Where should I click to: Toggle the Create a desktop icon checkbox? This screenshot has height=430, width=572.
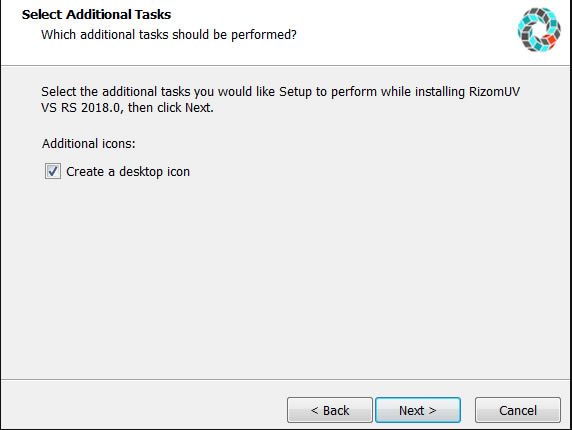(53, 171)
